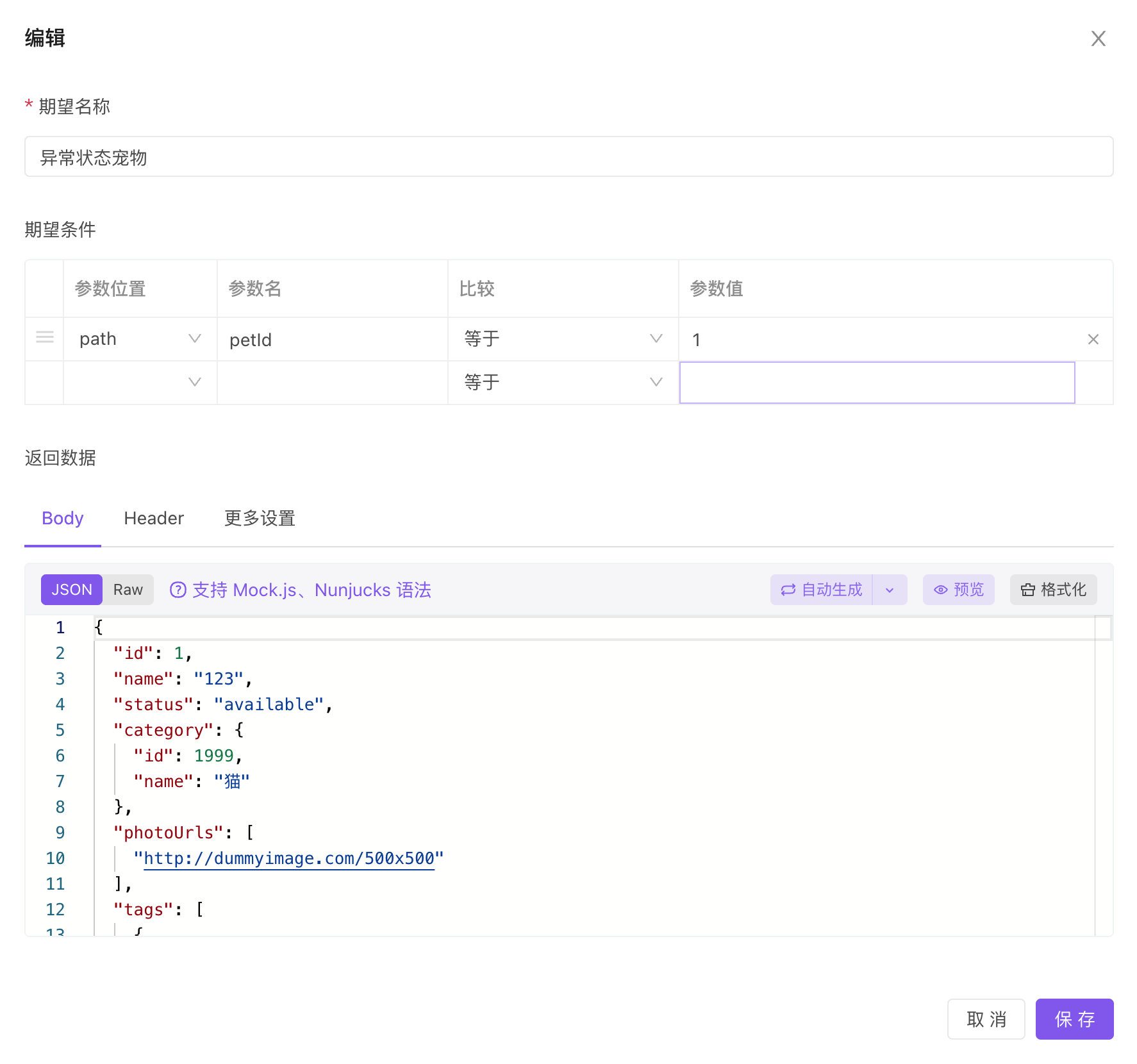Viewport: 1137px width, 1064px height.
Task: Click the 取消 cancel button
Action: [x=986, y=1018]
